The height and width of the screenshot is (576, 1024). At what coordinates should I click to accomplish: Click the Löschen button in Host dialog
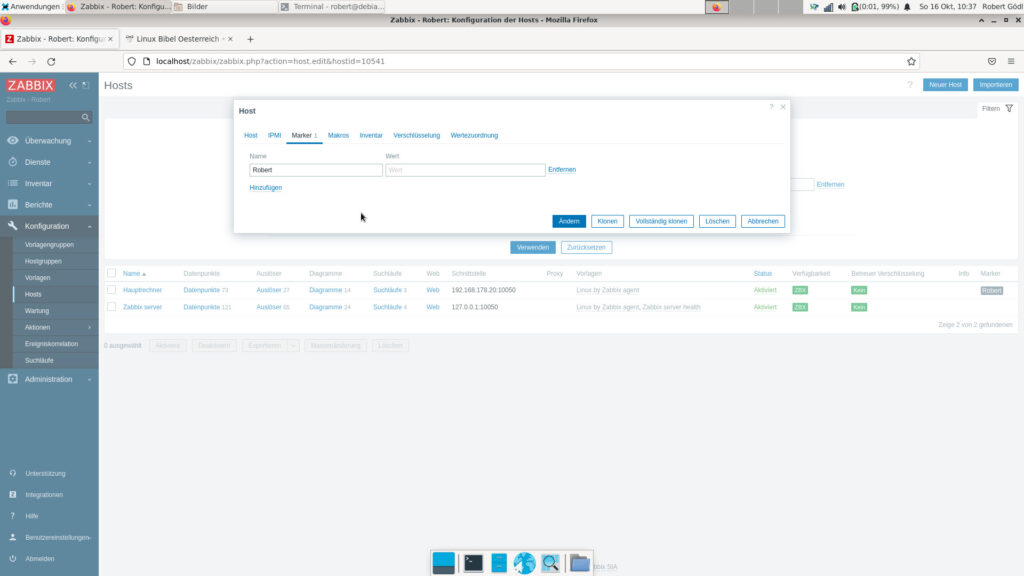click(717, 221)
